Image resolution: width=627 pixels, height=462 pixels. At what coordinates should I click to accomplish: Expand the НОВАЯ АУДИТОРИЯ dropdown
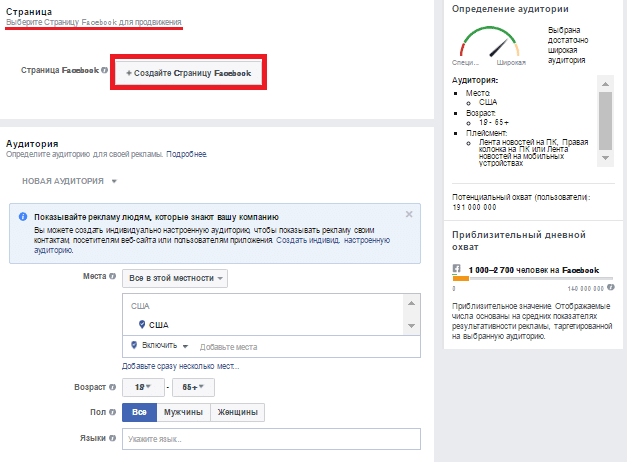click(x=70, y=181)
